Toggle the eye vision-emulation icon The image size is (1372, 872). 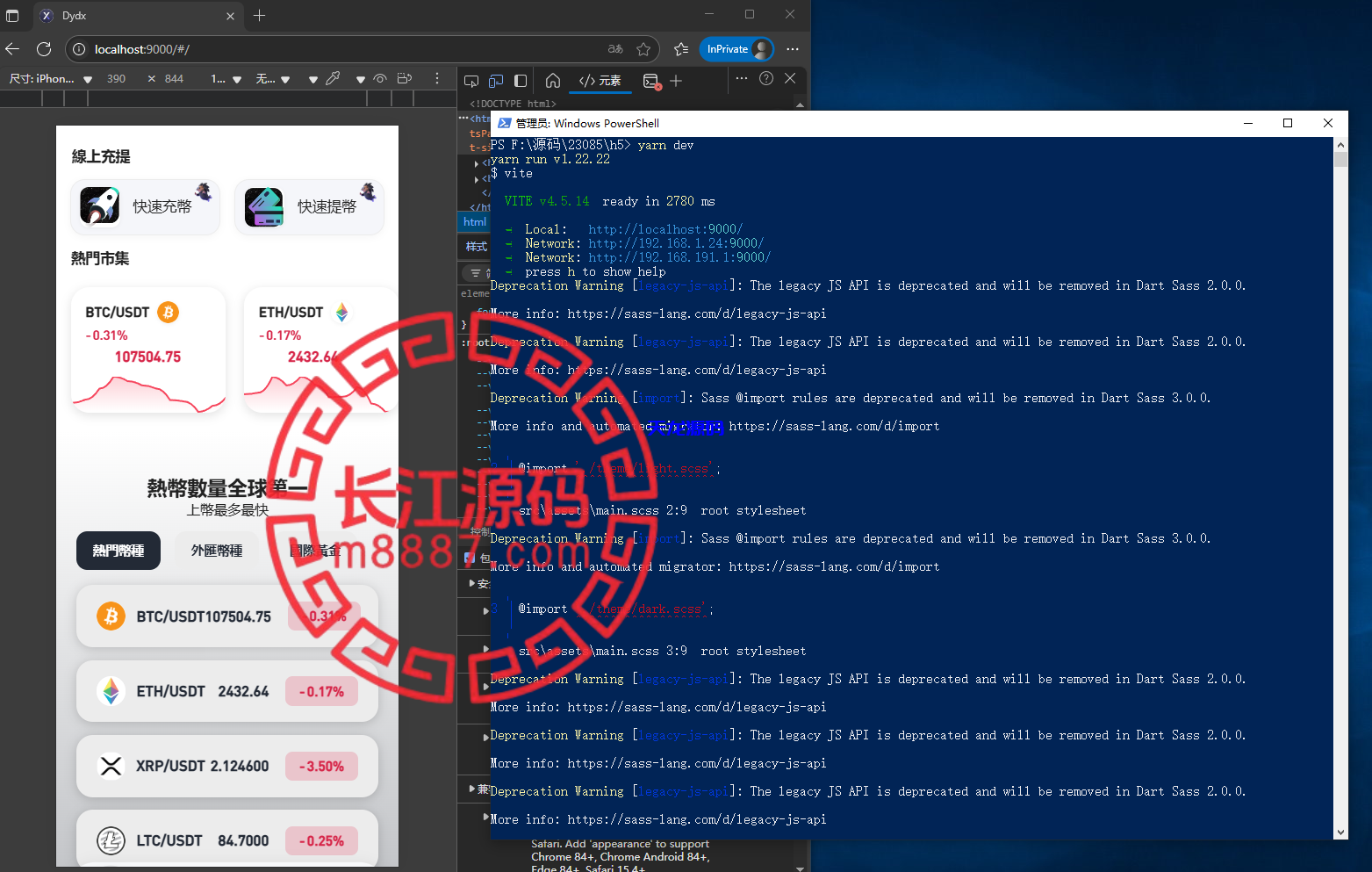pos(380,79)
